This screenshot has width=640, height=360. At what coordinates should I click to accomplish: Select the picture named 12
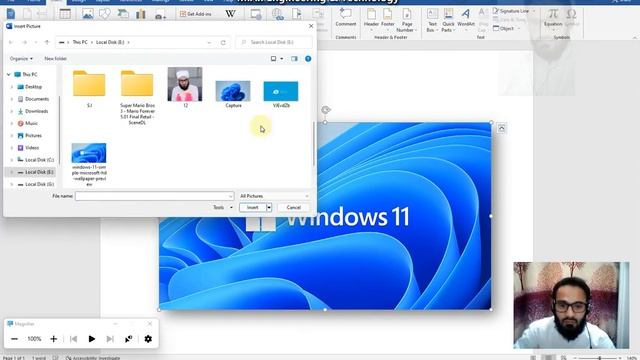click(x=185, y=87)
